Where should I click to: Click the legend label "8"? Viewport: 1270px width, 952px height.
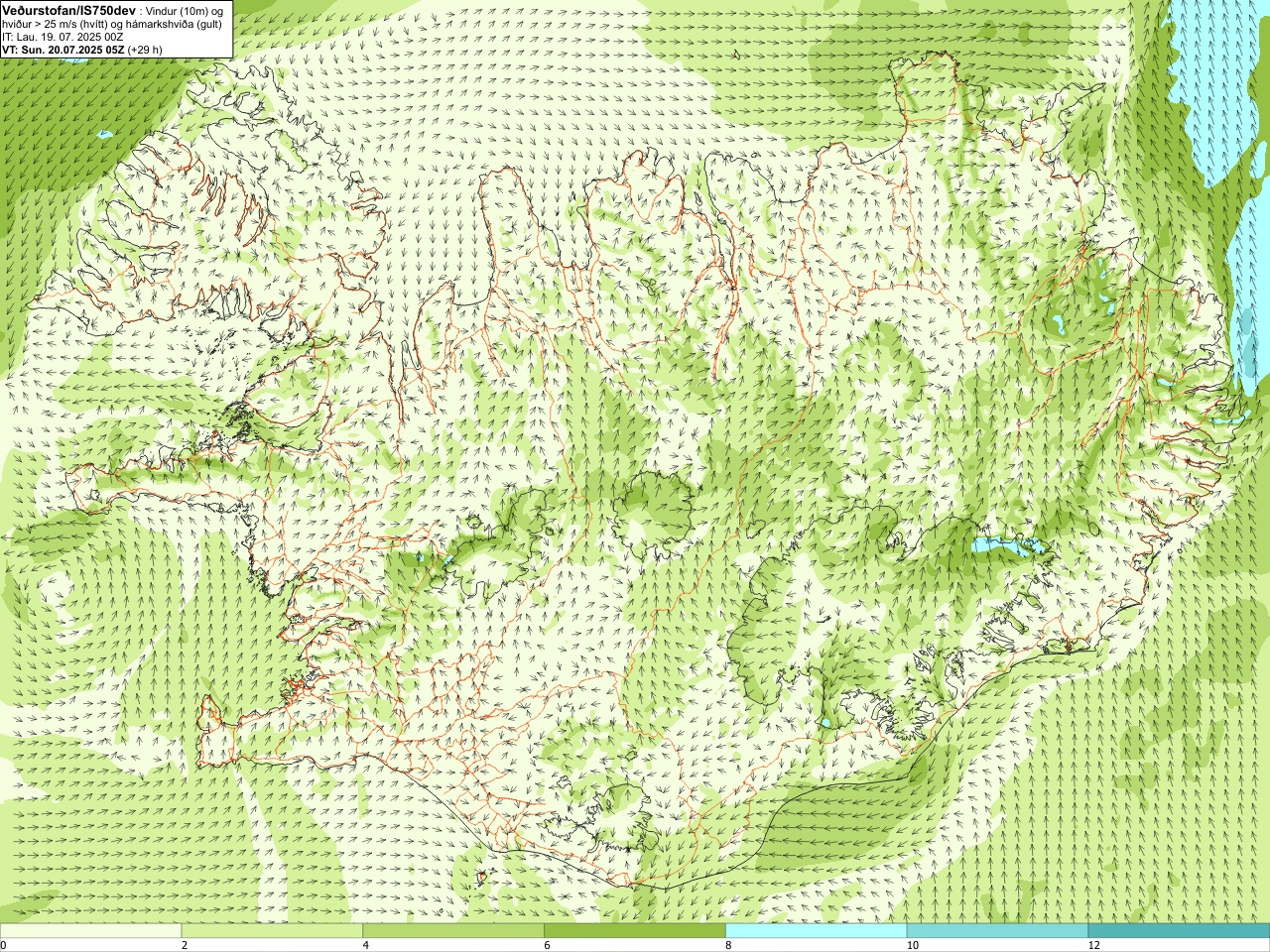click(728, 945)
